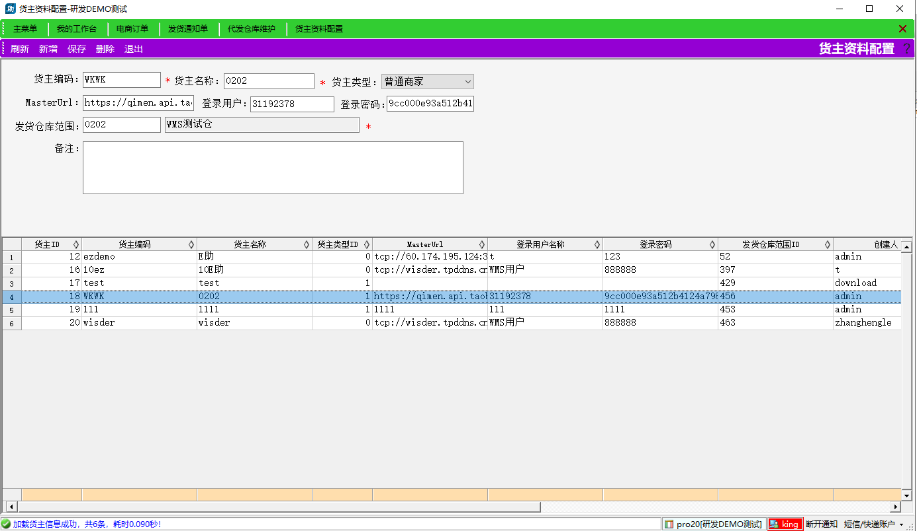The image size is (917, 531).
Task: Click the red X close-tab icon
Action: tap(903, 29)
